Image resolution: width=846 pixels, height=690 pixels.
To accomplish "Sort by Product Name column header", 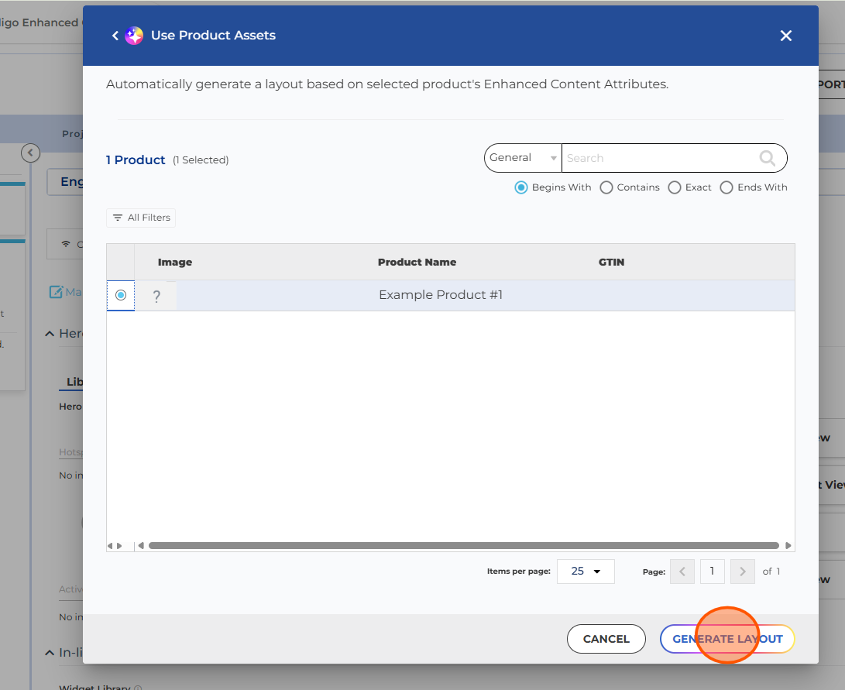I will tap(417, 262).
